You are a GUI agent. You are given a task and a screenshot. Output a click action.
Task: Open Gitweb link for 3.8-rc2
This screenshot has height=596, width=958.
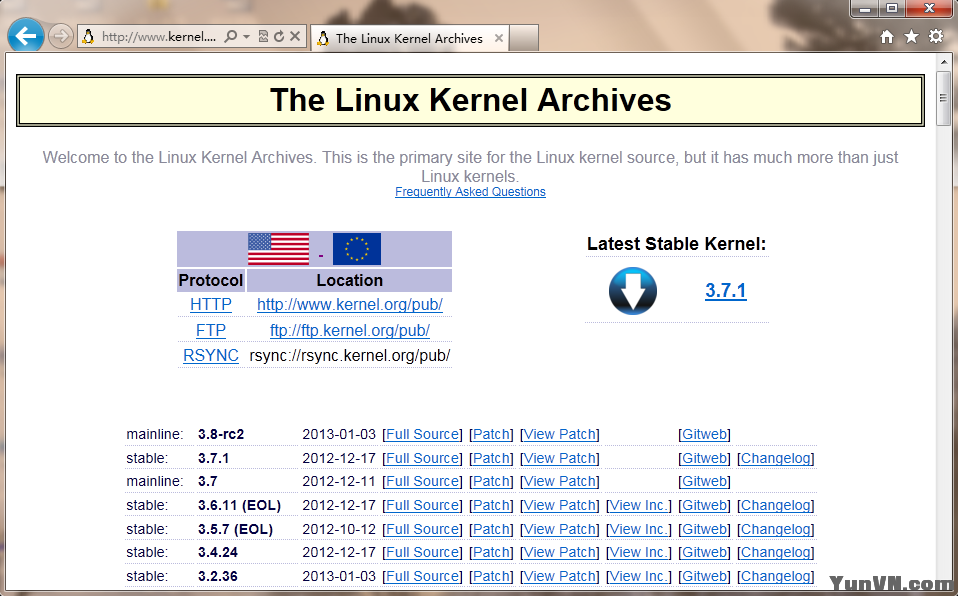click(x=704, y=434)
